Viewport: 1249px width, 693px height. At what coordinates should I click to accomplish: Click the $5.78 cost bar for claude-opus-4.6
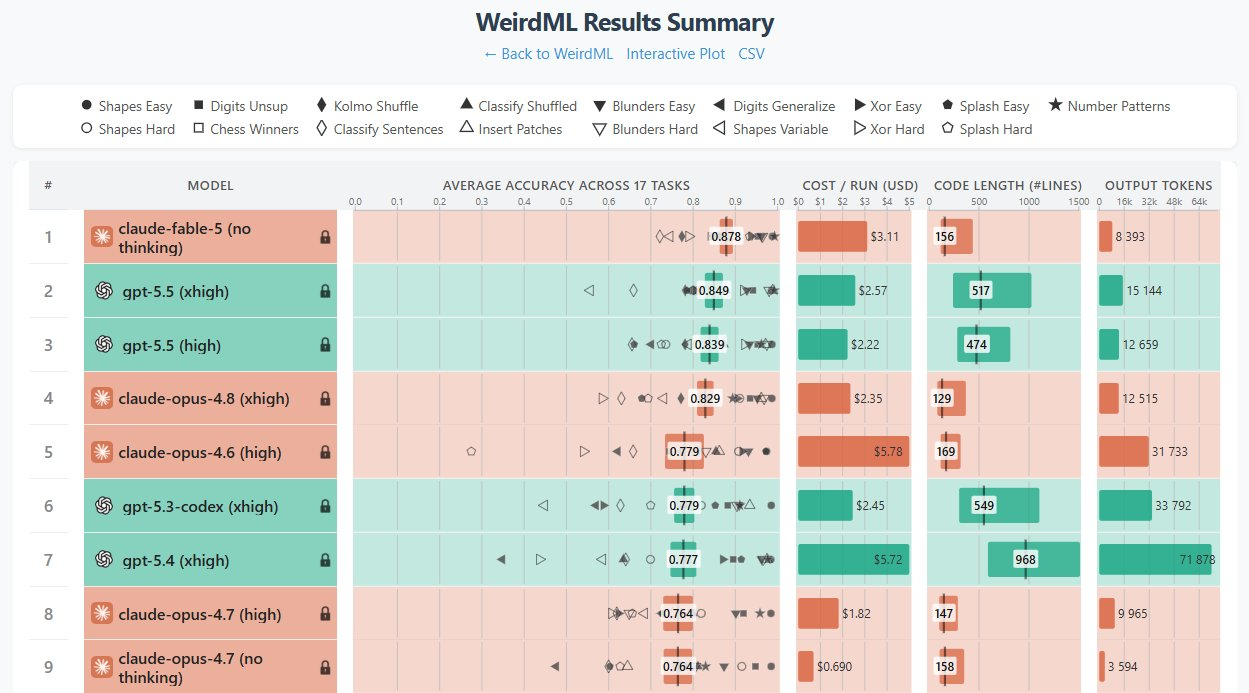point(853,452)
